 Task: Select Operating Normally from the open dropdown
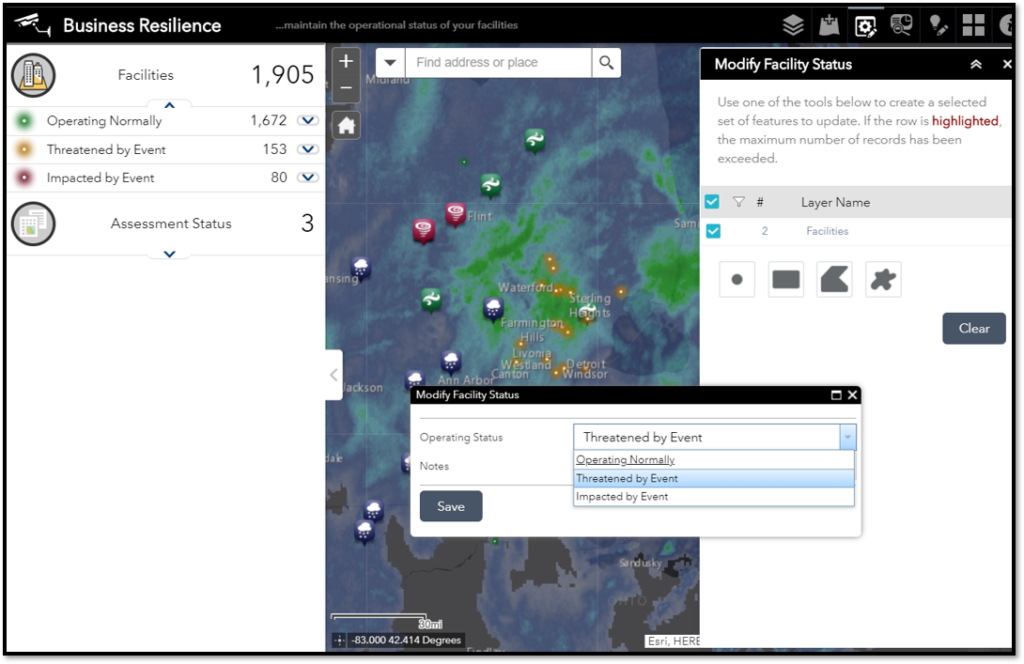pos(625,459)
